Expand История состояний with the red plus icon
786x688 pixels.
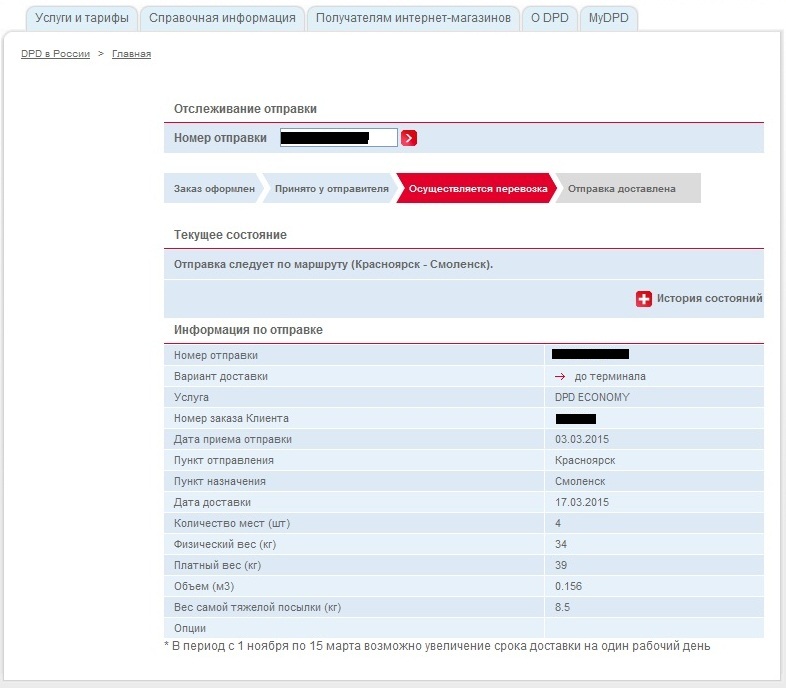[x=644, y=299]
